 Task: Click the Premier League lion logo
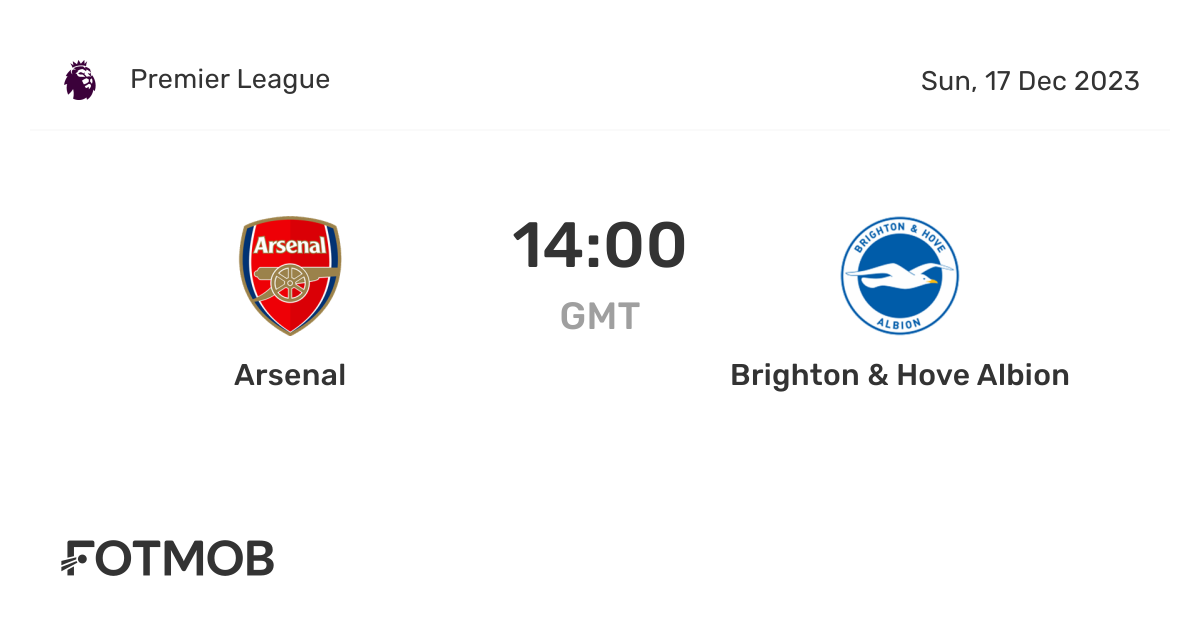[80, 80]
